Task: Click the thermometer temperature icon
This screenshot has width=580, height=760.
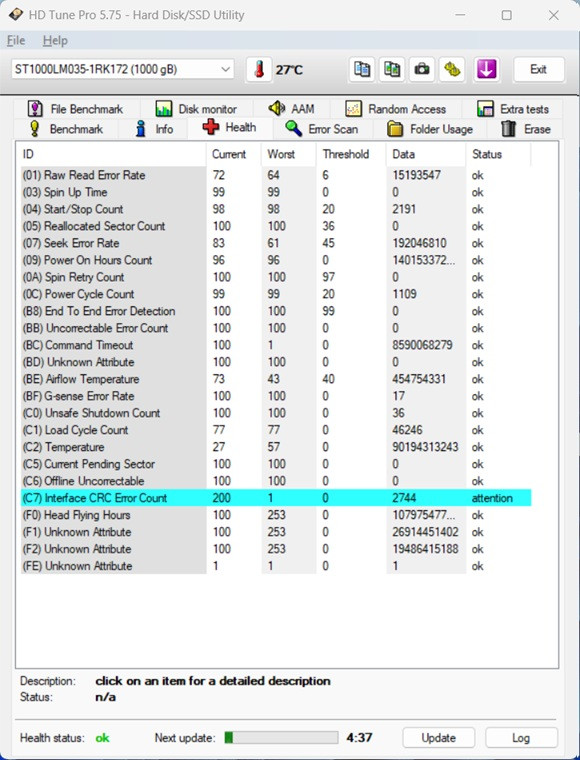Action: tap(259, 70)
